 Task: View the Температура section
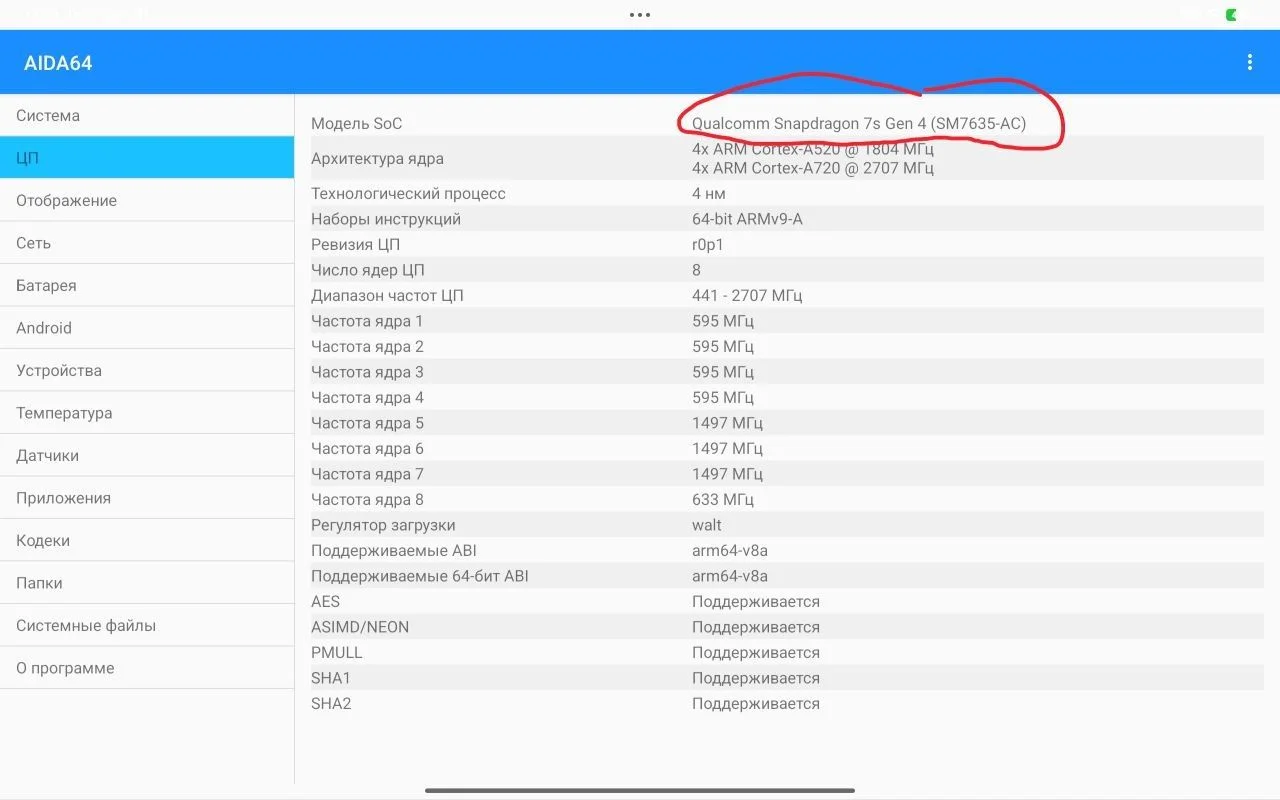point(147,413)
